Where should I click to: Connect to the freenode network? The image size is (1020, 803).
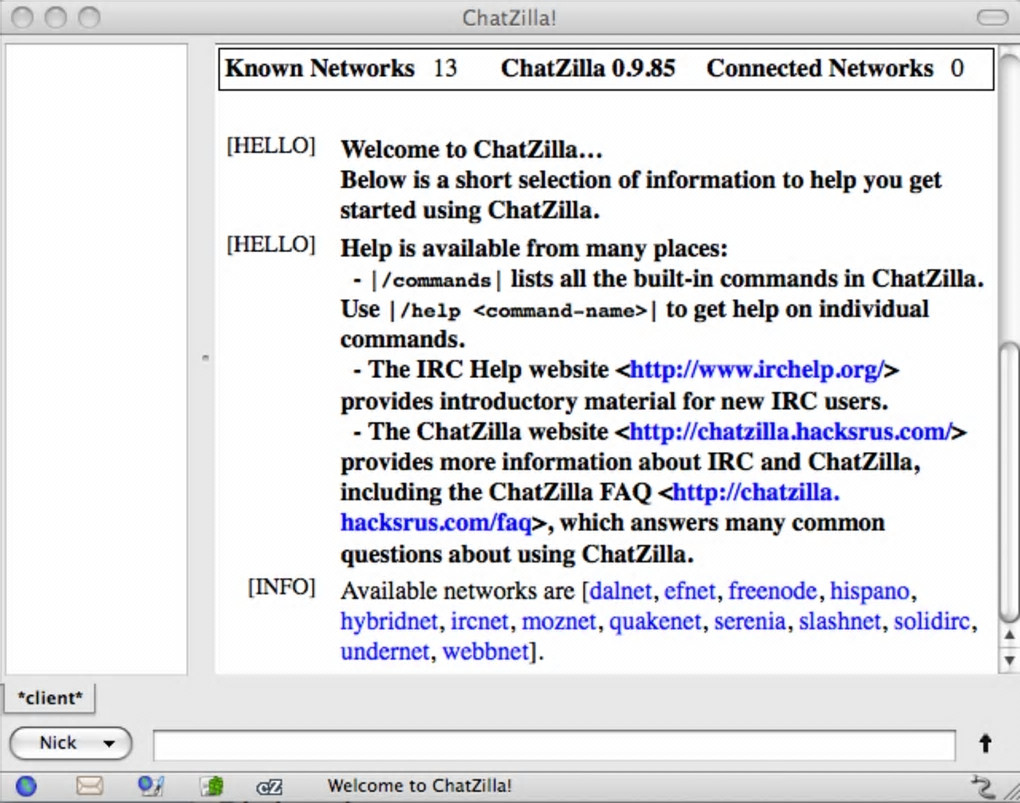772,591
